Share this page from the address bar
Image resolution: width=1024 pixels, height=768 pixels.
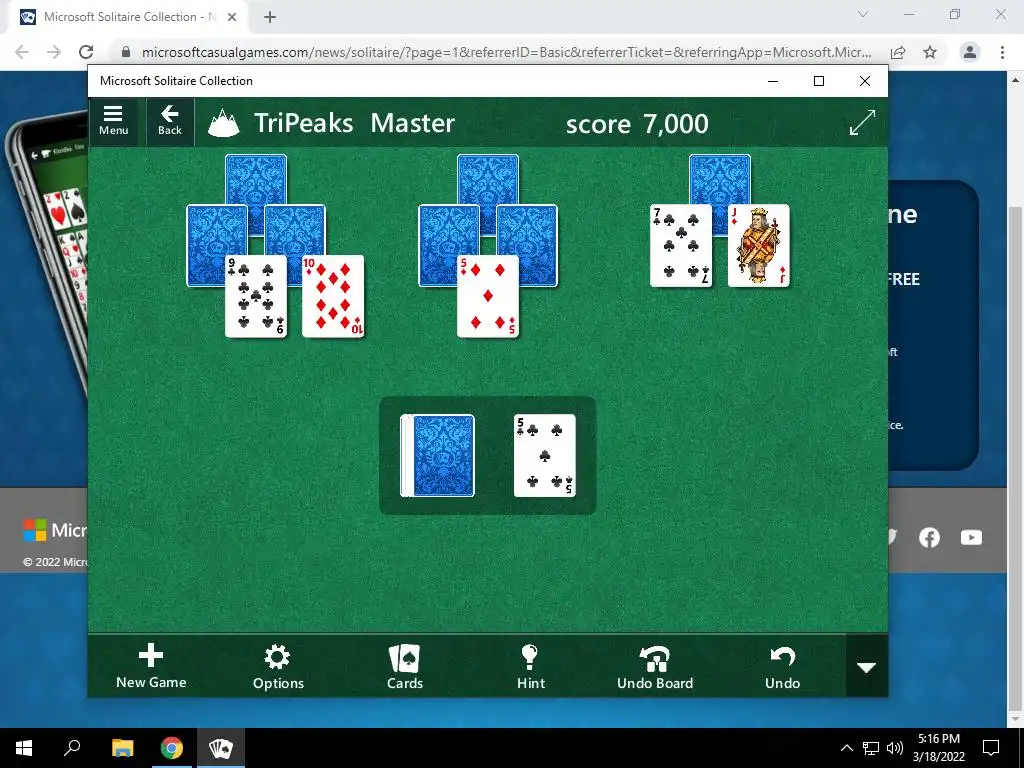[x=898, y=52]
